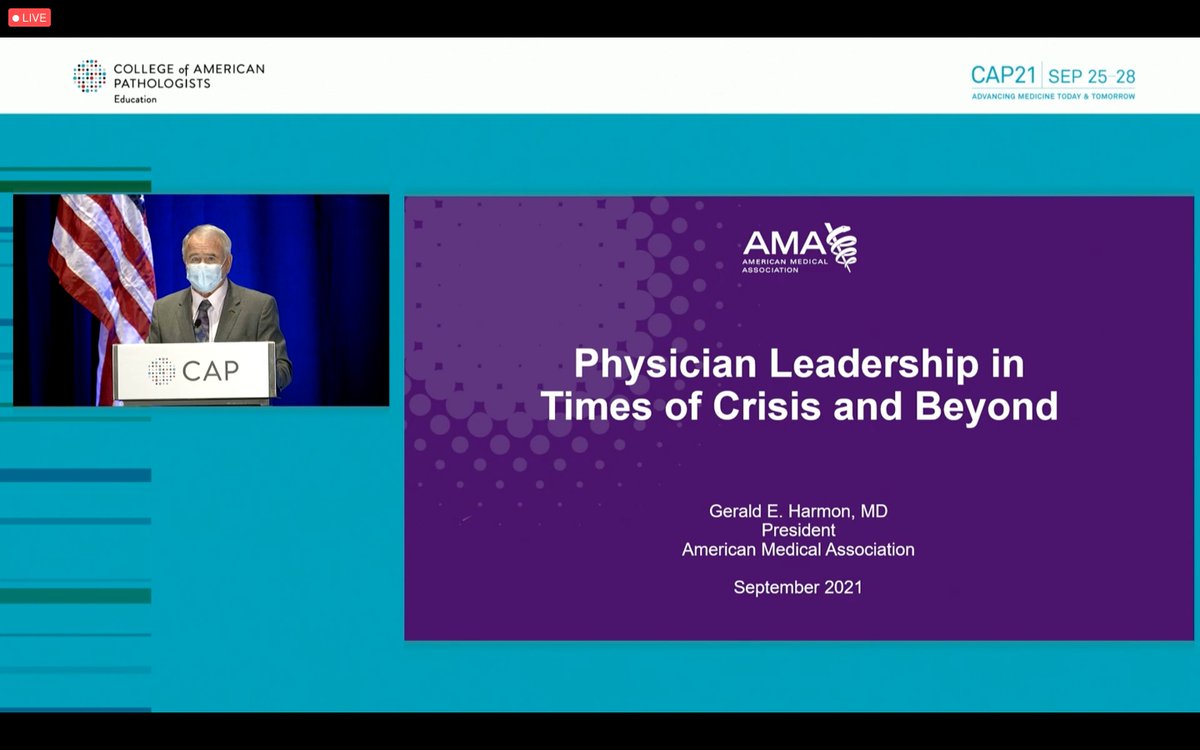1200x750 pixels.
Task: Click the 'American Medical Association' line under President
Action: 798,549
